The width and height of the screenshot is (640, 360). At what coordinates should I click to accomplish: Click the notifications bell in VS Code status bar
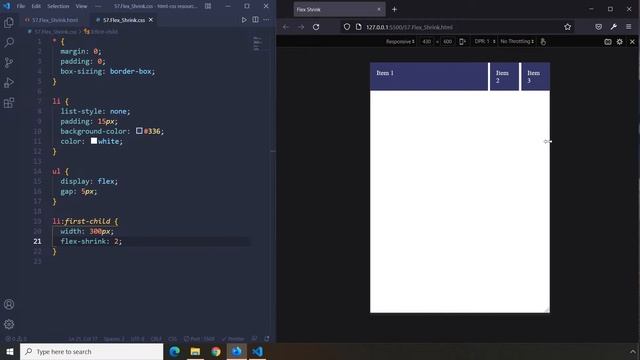tap(267, 339)
